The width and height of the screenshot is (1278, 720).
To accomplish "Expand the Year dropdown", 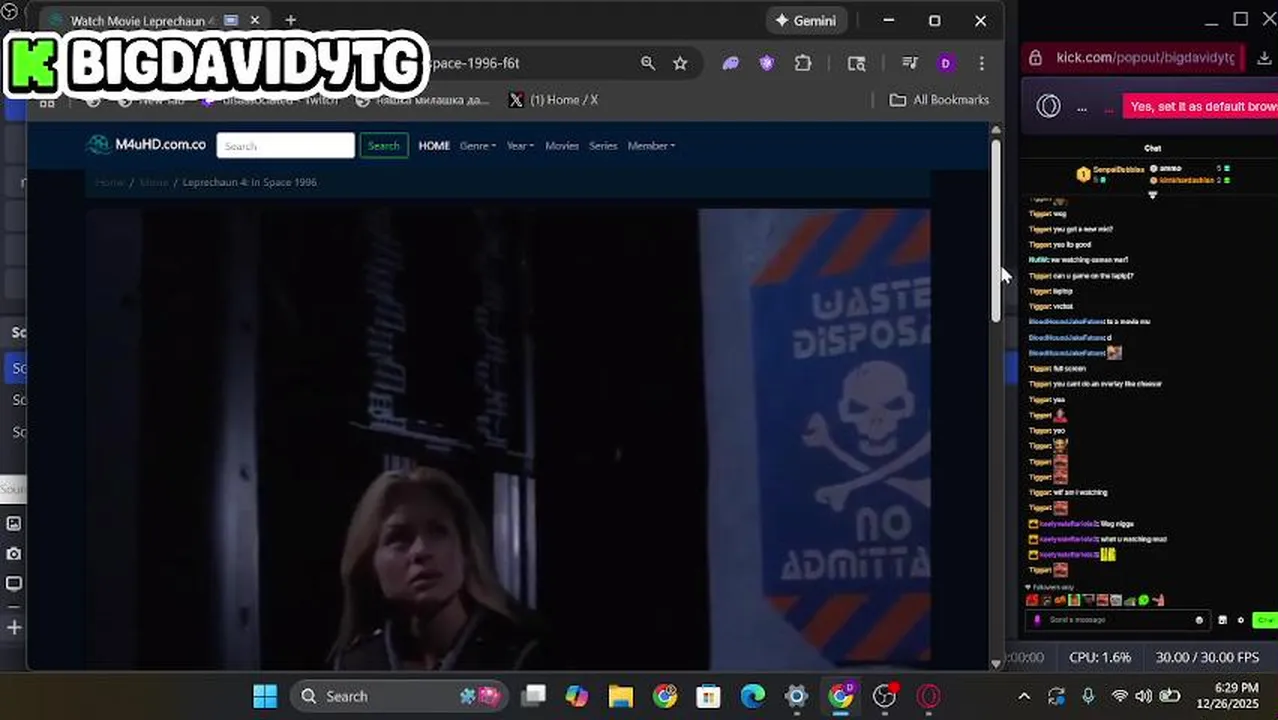I will (520, 146).
